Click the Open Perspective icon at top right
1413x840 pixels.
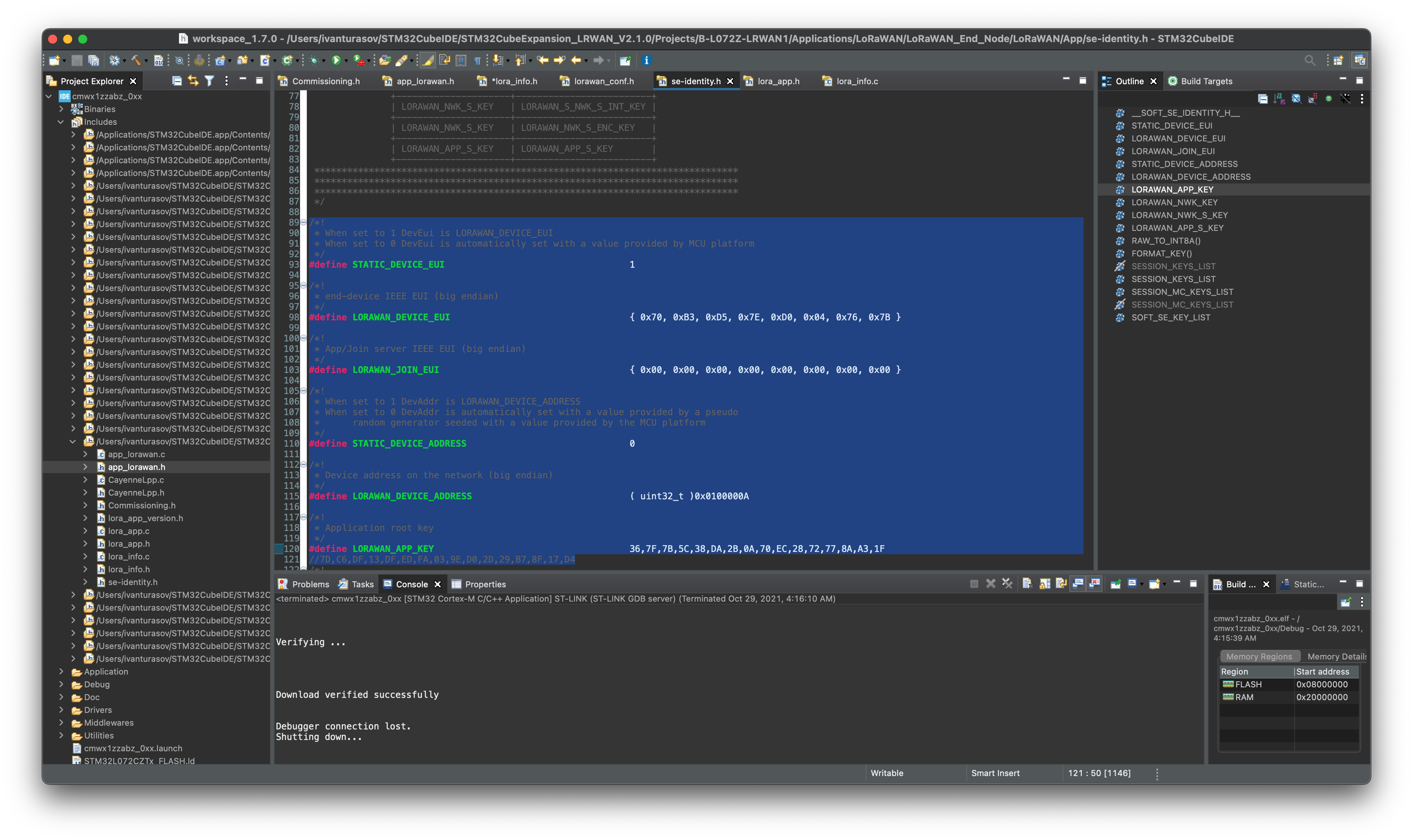coord(1338,60)
